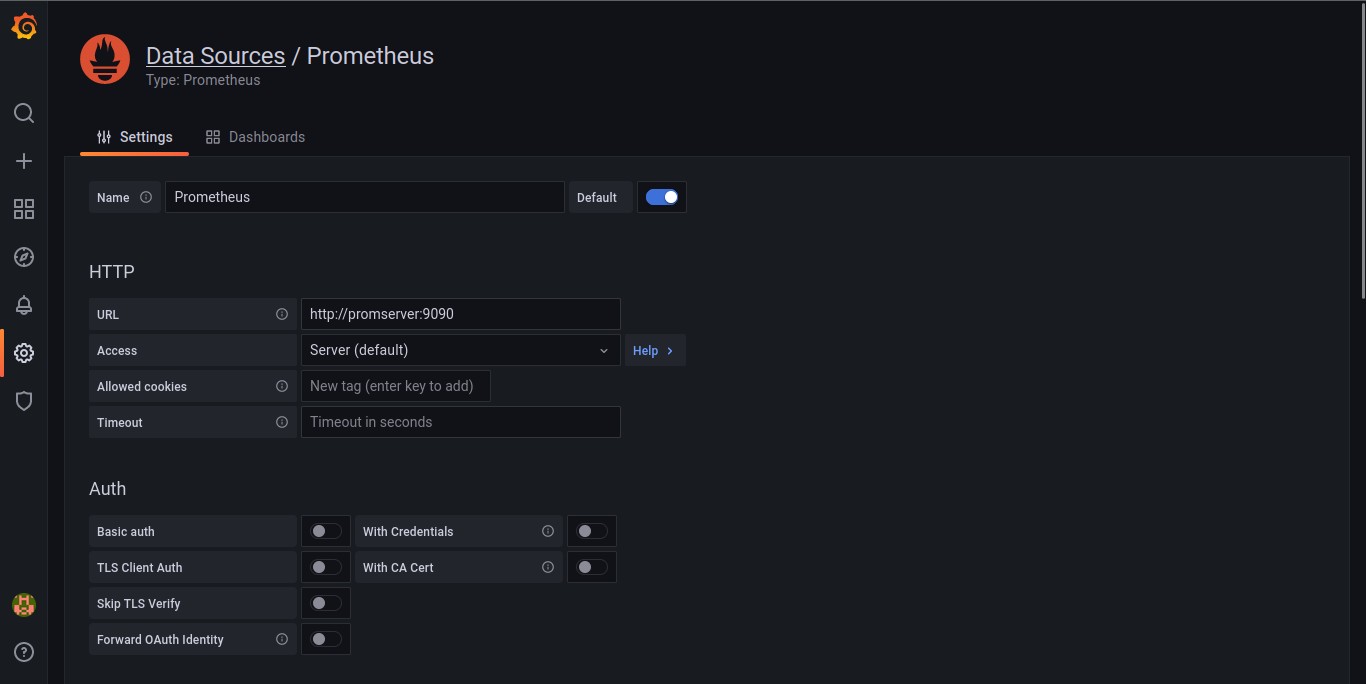Click the info icon for Forward OAuth Identity
Image resolution: width=1366 pixels, height=684 pixels.
click(282, 639)
